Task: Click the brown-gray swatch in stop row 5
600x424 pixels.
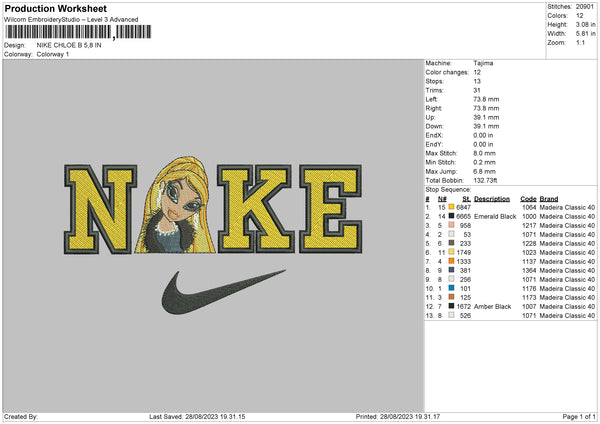Action: coord(452,243)
